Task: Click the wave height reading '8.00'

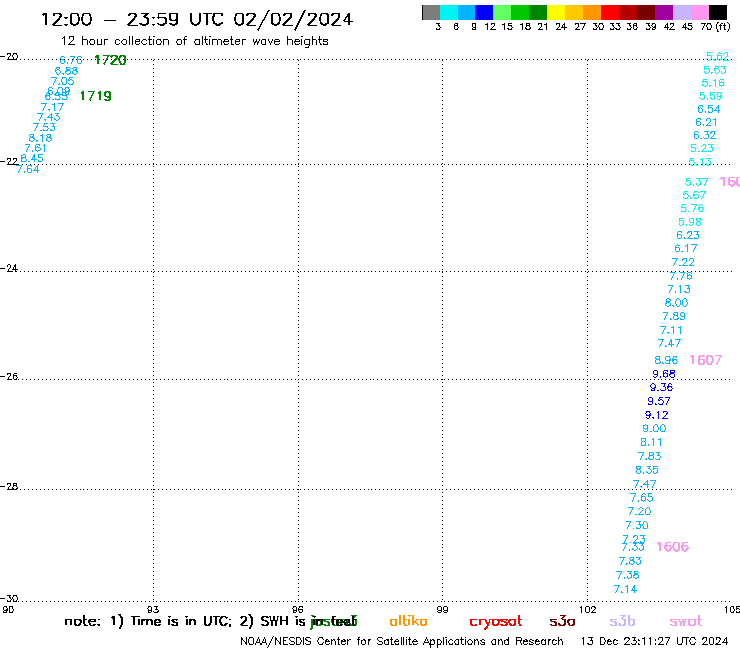Action: click(x=676, y=303)
